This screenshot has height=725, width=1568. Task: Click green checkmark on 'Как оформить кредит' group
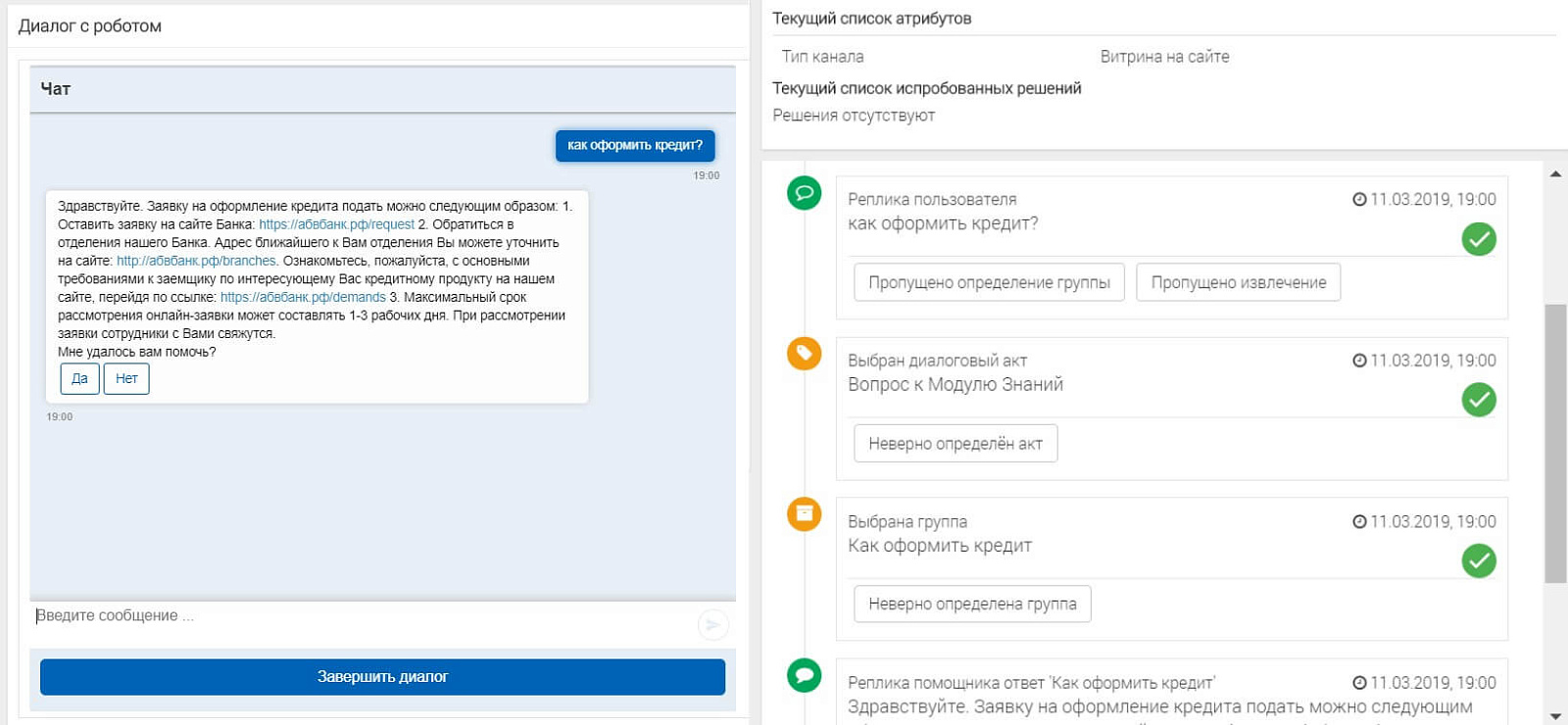(x=1479, y=560)
